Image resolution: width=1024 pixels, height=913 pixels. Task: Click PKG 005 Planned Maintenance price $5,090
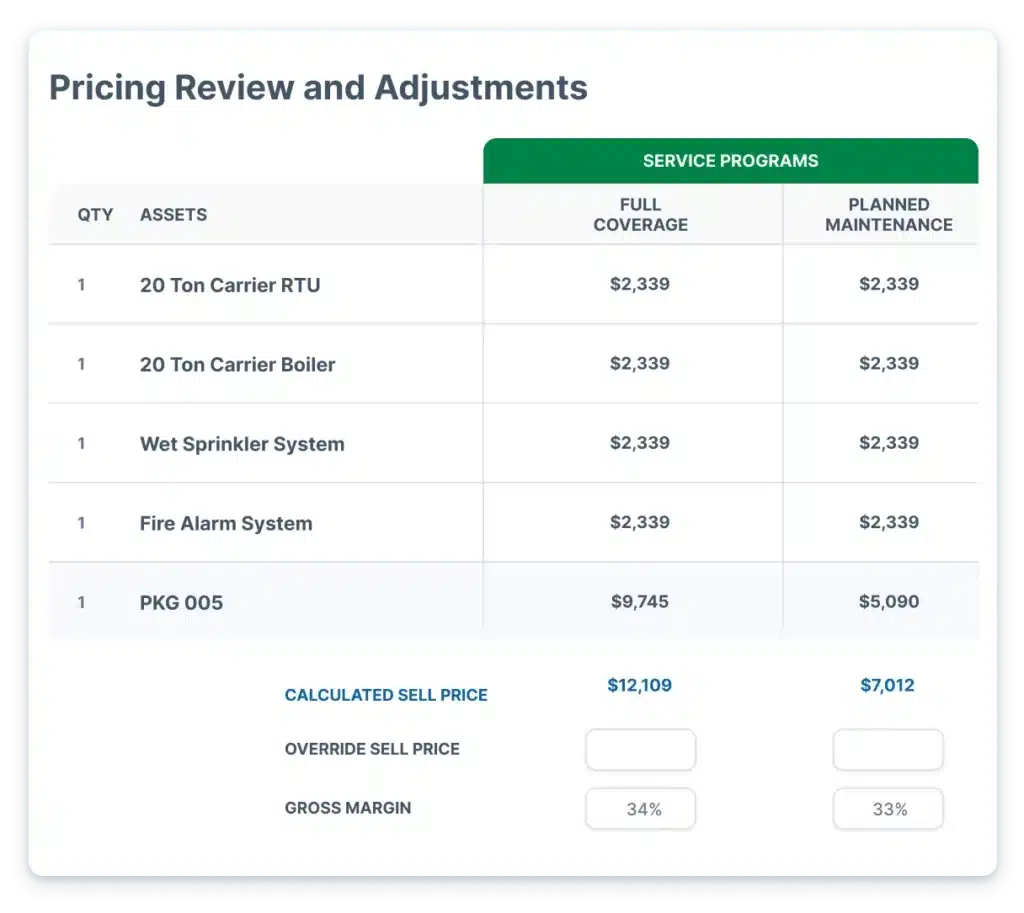pos(888,602)
